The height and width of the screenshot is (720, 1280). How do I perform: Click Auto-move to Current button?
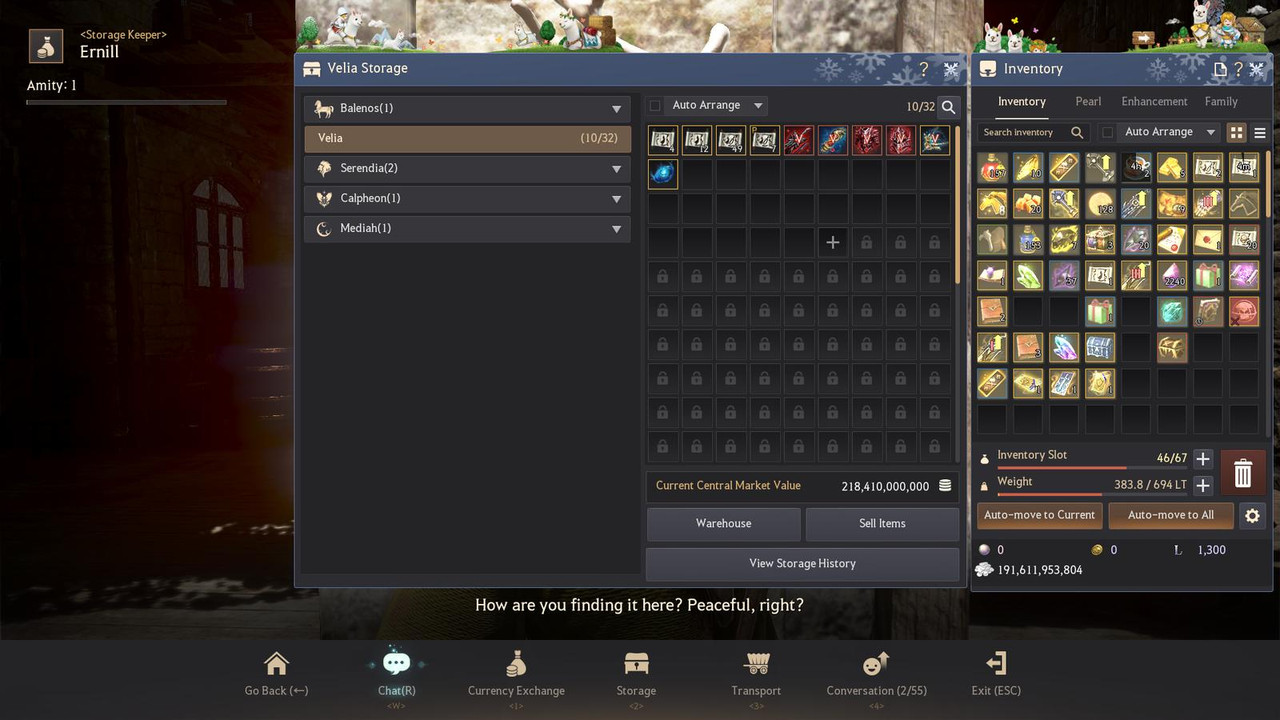coord(1040,515)
